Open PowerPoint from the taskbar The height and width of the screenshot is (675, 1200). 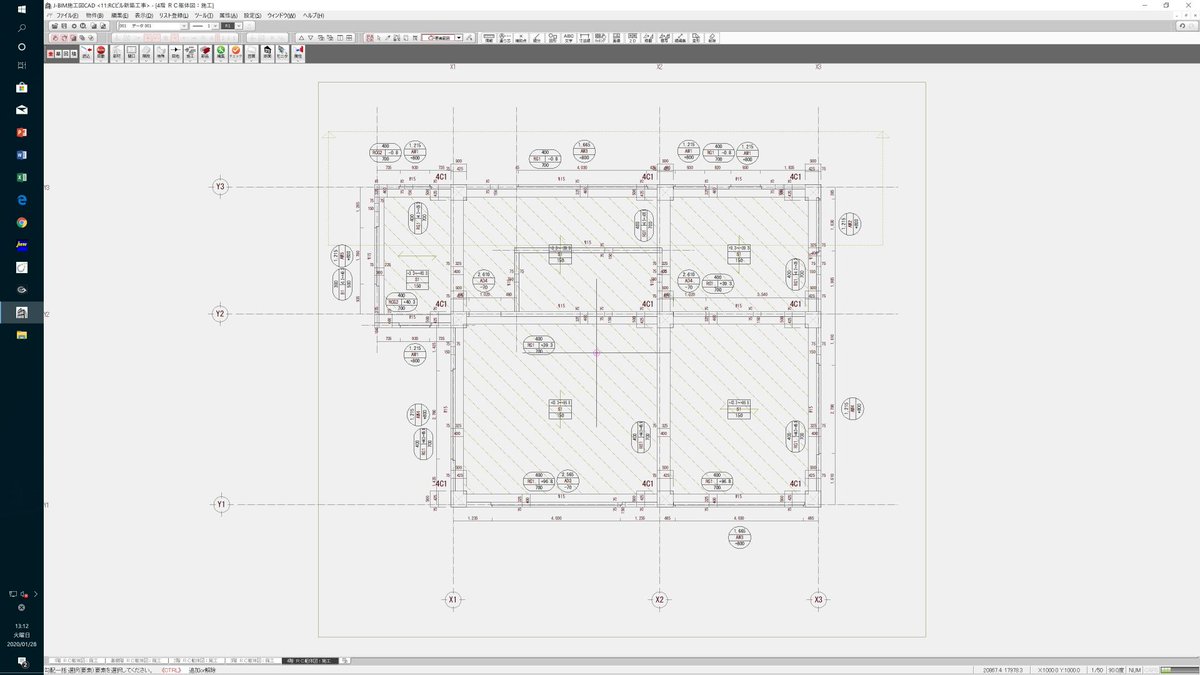(21, 132)
